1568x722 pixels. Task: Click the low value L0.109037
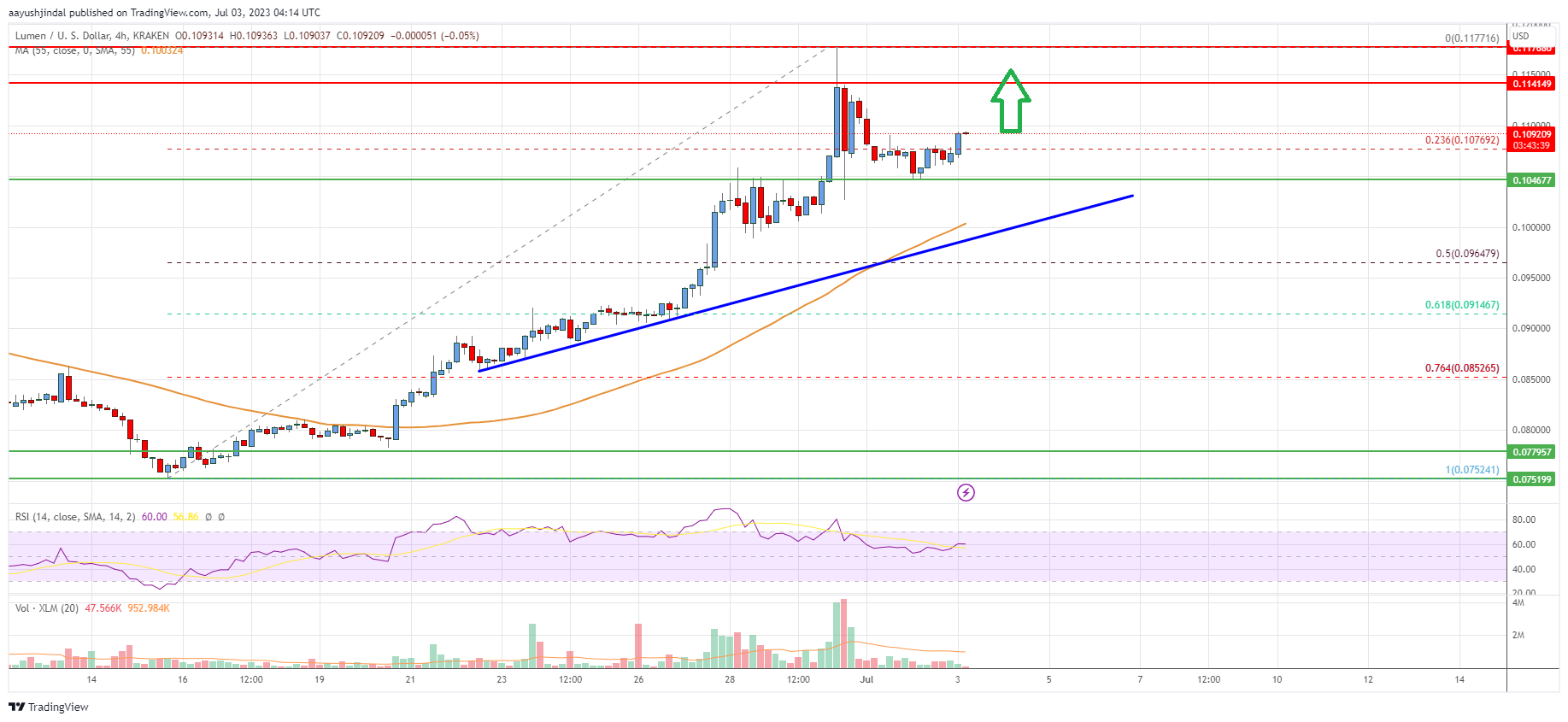(307, 36)
